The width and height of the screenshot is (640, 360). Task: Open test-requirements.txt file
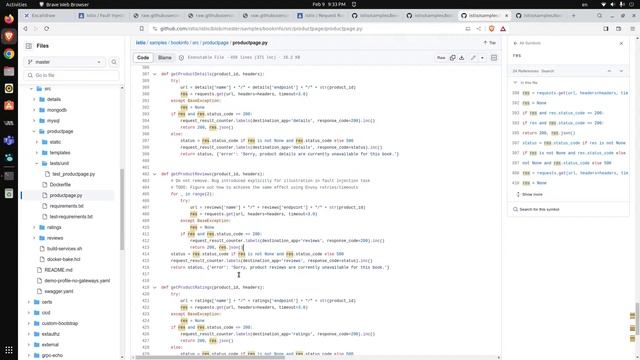tap(71, 216)
